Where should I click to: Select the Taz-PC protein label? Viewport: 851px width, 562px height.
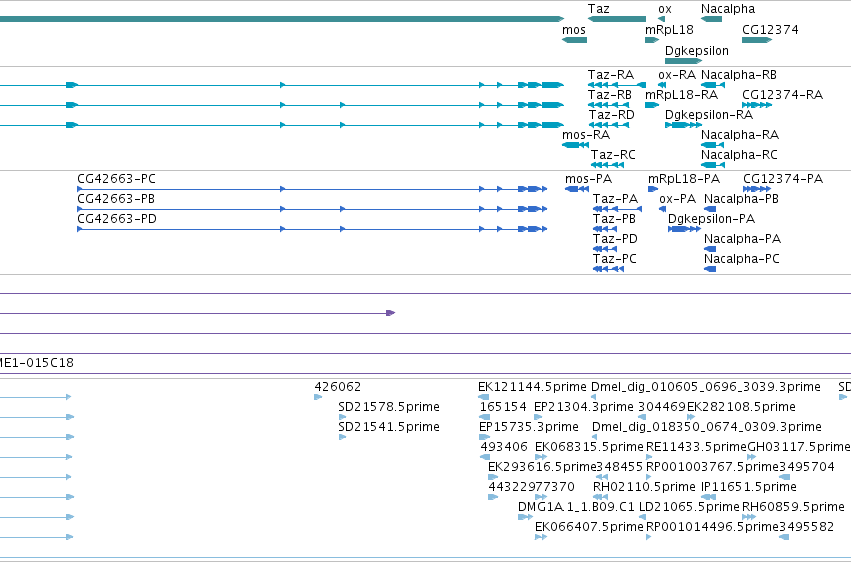(614, 259)
